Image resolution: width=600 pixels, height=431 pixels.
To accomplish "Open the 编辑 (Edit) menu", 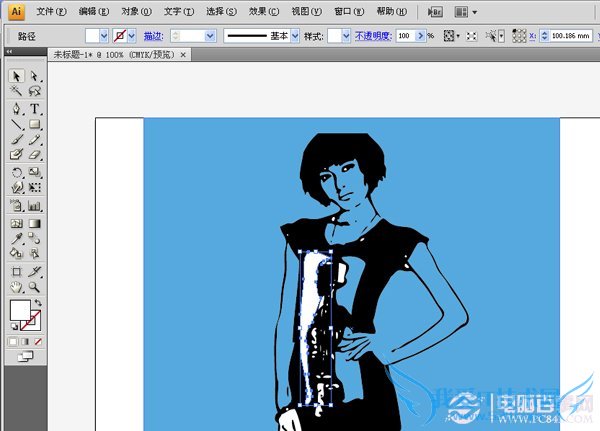I will click(94, 11).
